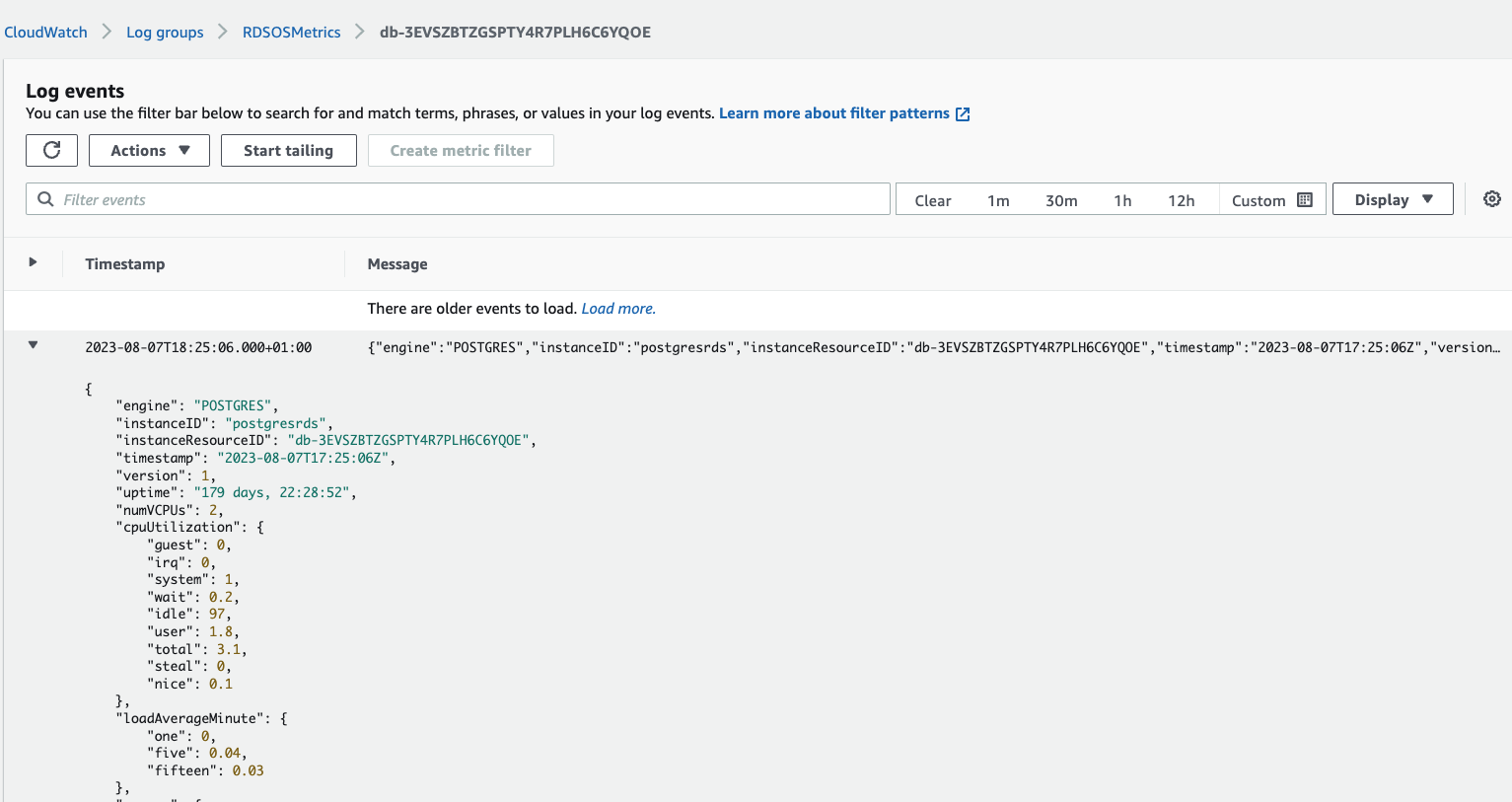Navigate to Log groups breadcrumb
This screenshot has height=802, width=1512.
coord(165,33)
